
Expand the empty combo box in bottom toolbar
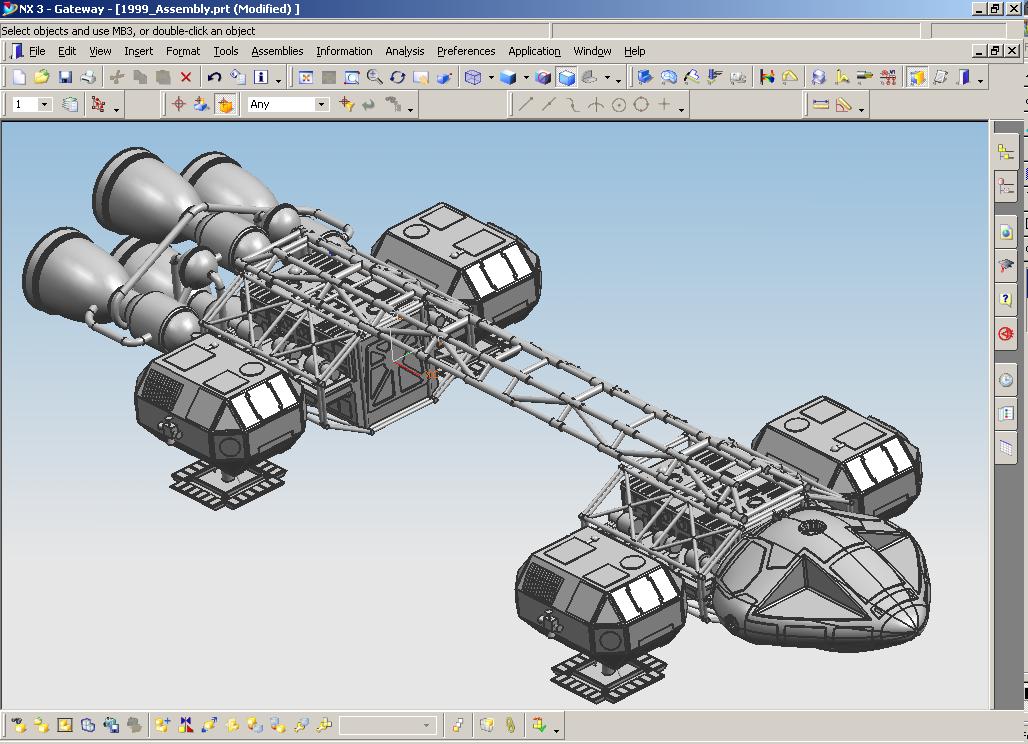coord(426,725)
